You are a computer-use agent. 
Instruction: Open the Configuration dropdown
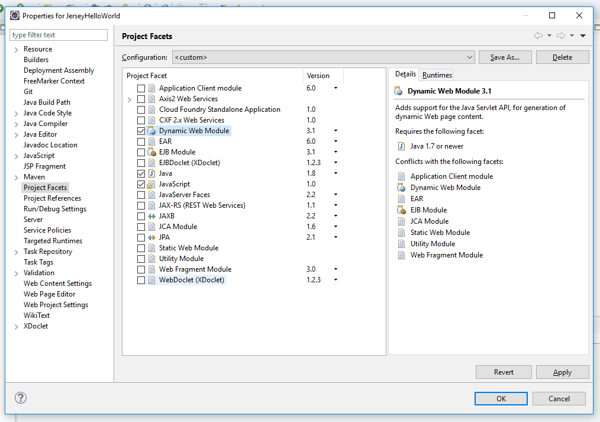coord(323,58)
